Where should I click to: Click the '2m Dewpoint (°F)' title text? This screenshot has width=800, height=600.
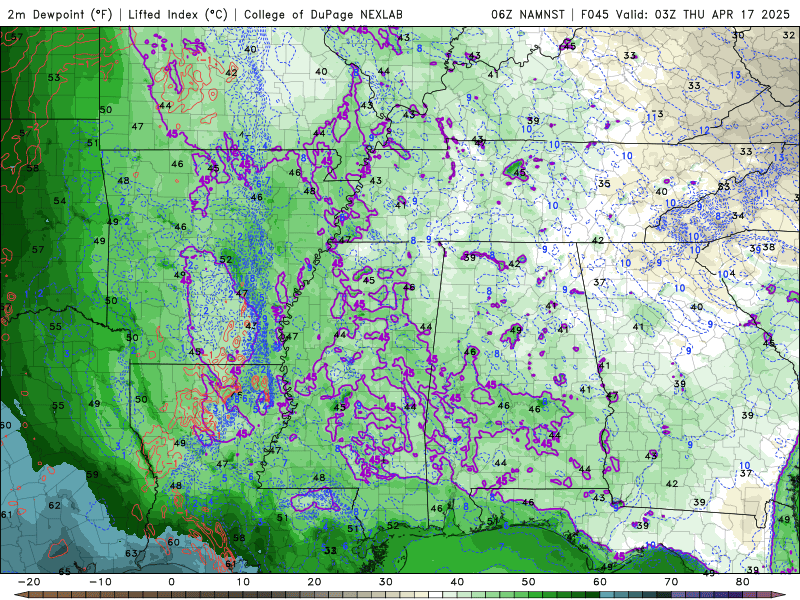(60, 14)
